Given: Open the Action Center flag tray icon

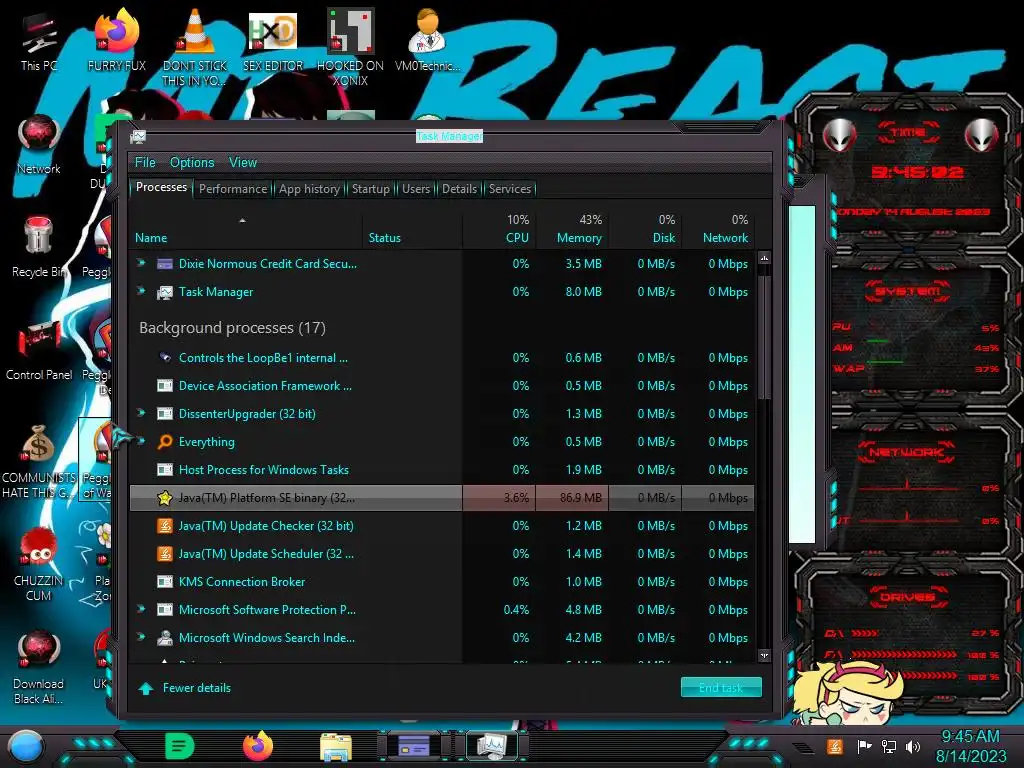Looking at the screenshot, I should click(864, 746).
